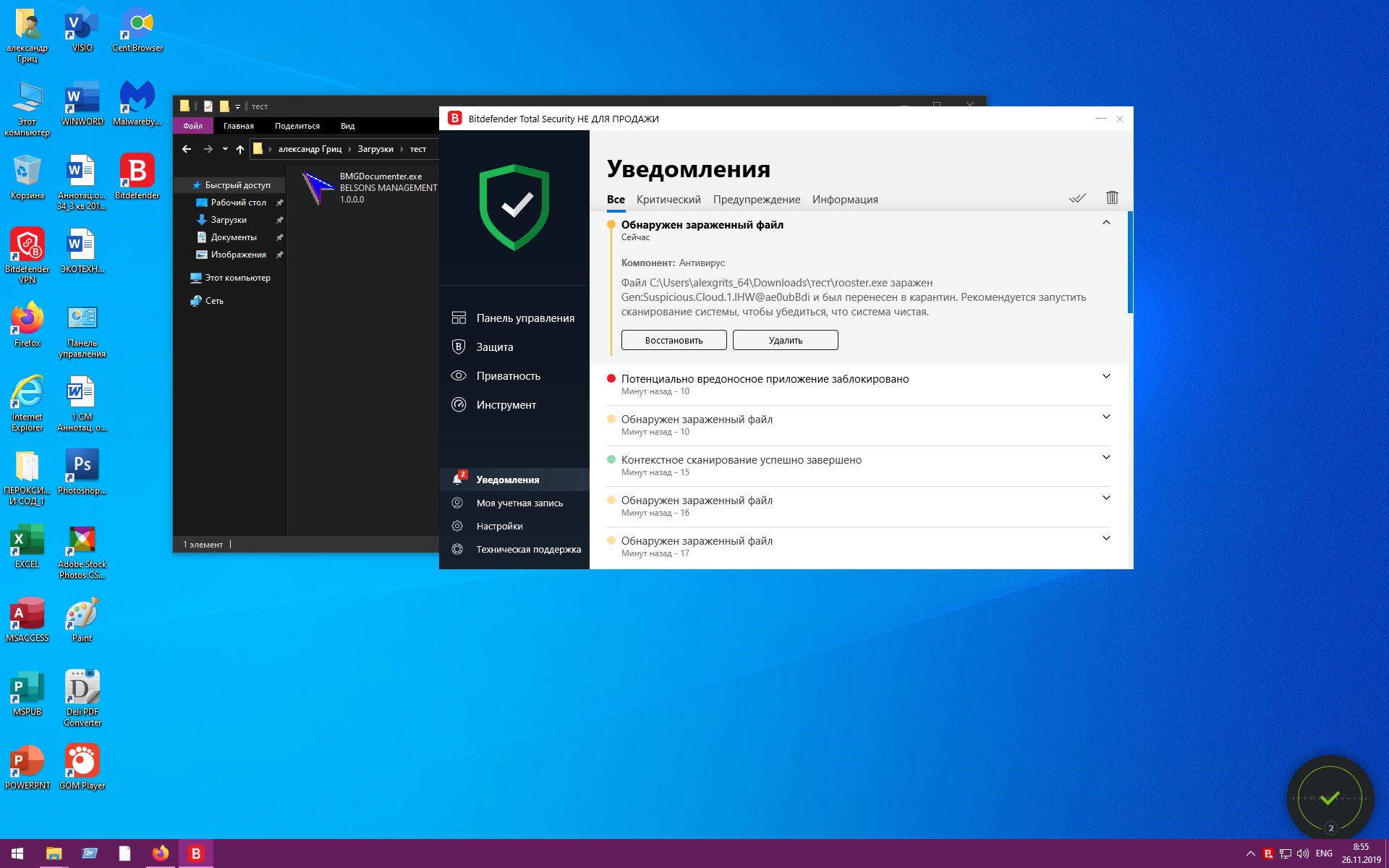Screen dimensions: 1389x868
Task: Open the Вид ribbon tab in Explorer
Action: tap(347, 126)
